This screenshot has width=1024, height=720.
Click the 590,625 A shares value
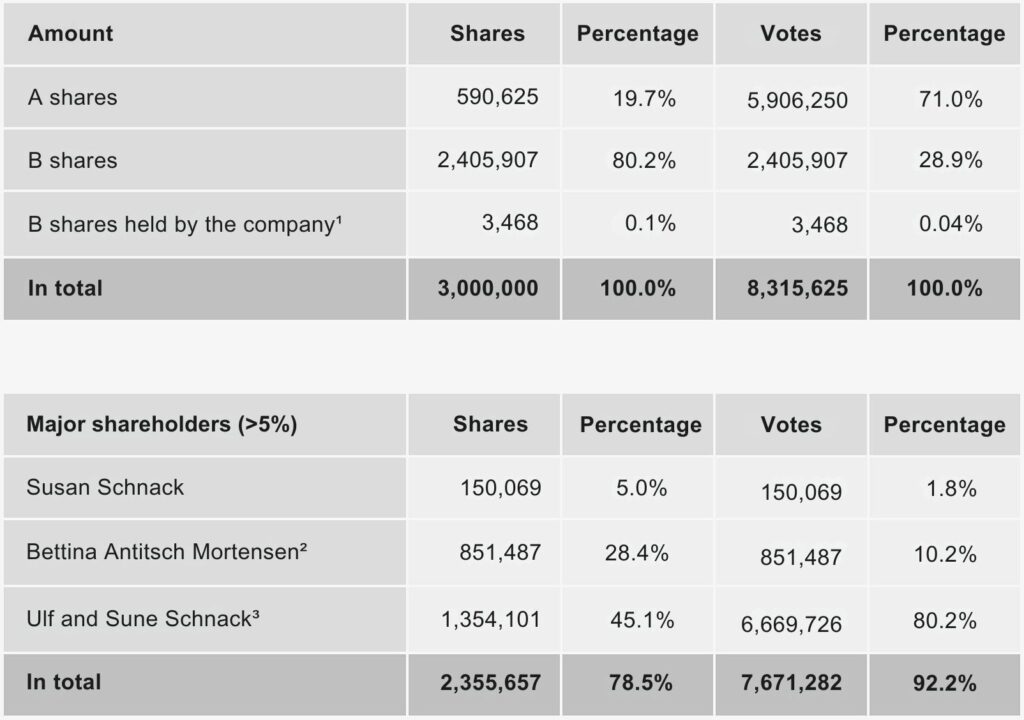pos(498,97)
